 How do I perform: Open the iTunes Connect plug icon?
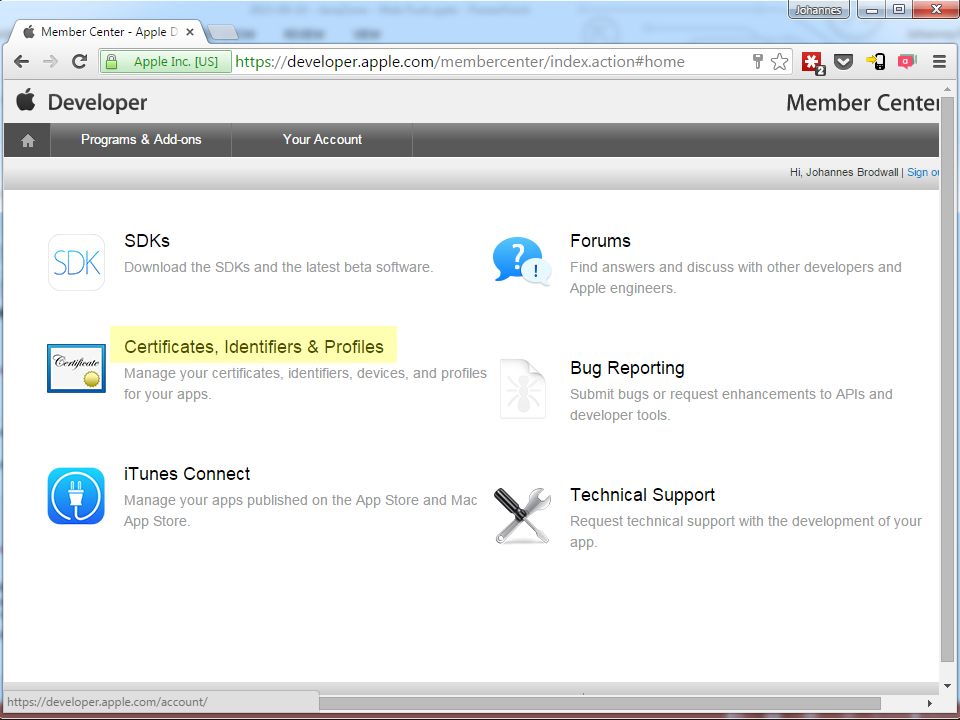[x=77, y=496]
